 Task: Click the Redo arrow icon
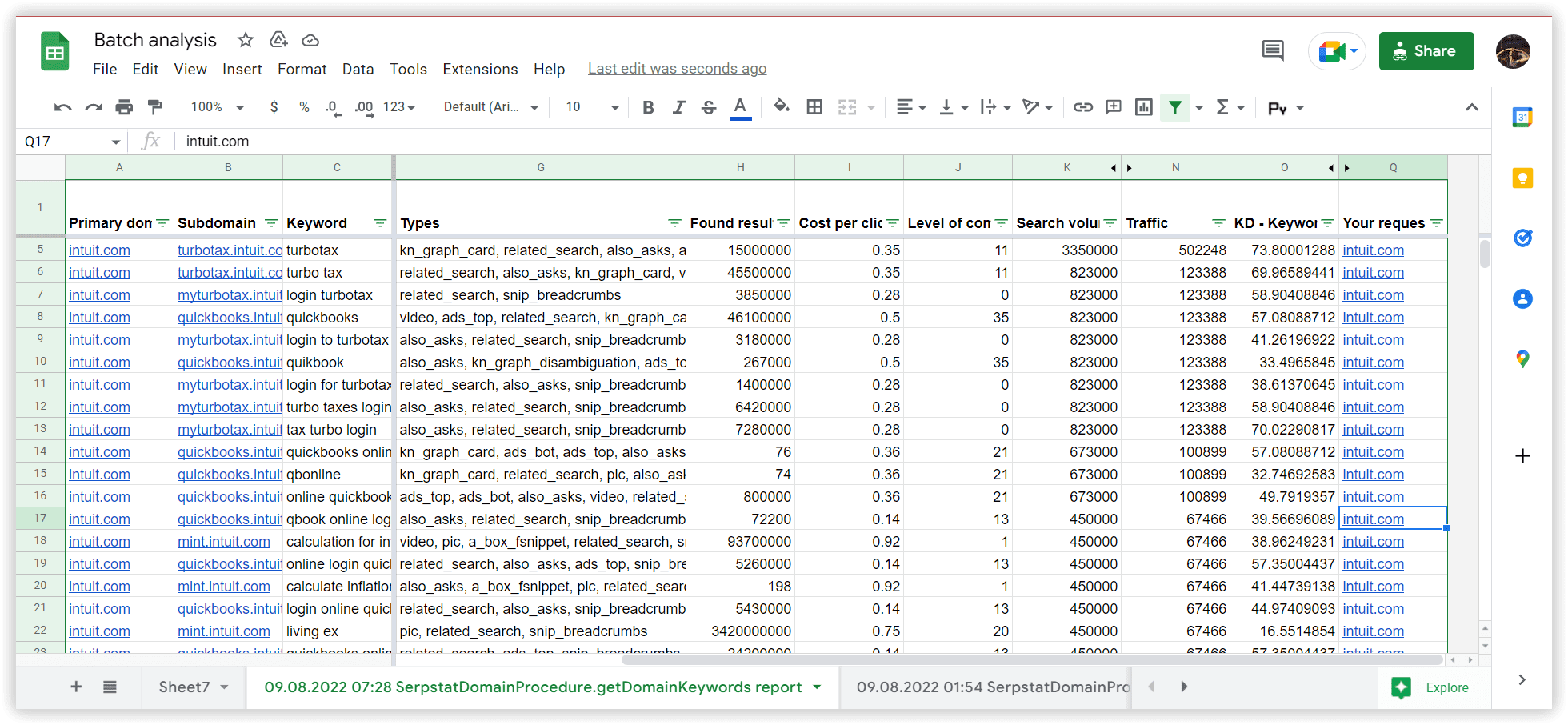click(94, 107)
